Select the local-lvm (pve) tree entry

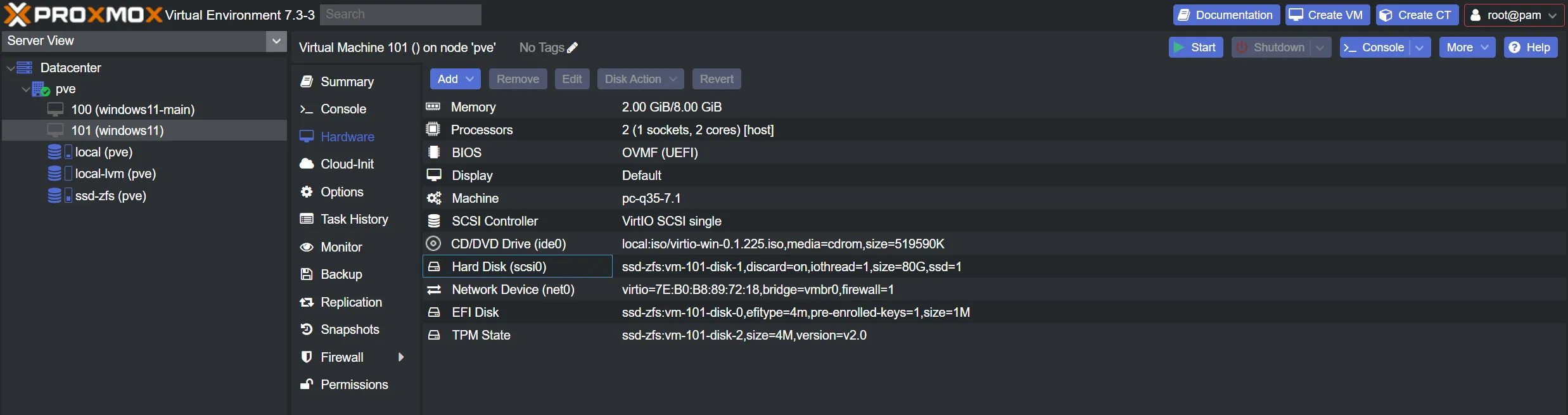[144, 174]
